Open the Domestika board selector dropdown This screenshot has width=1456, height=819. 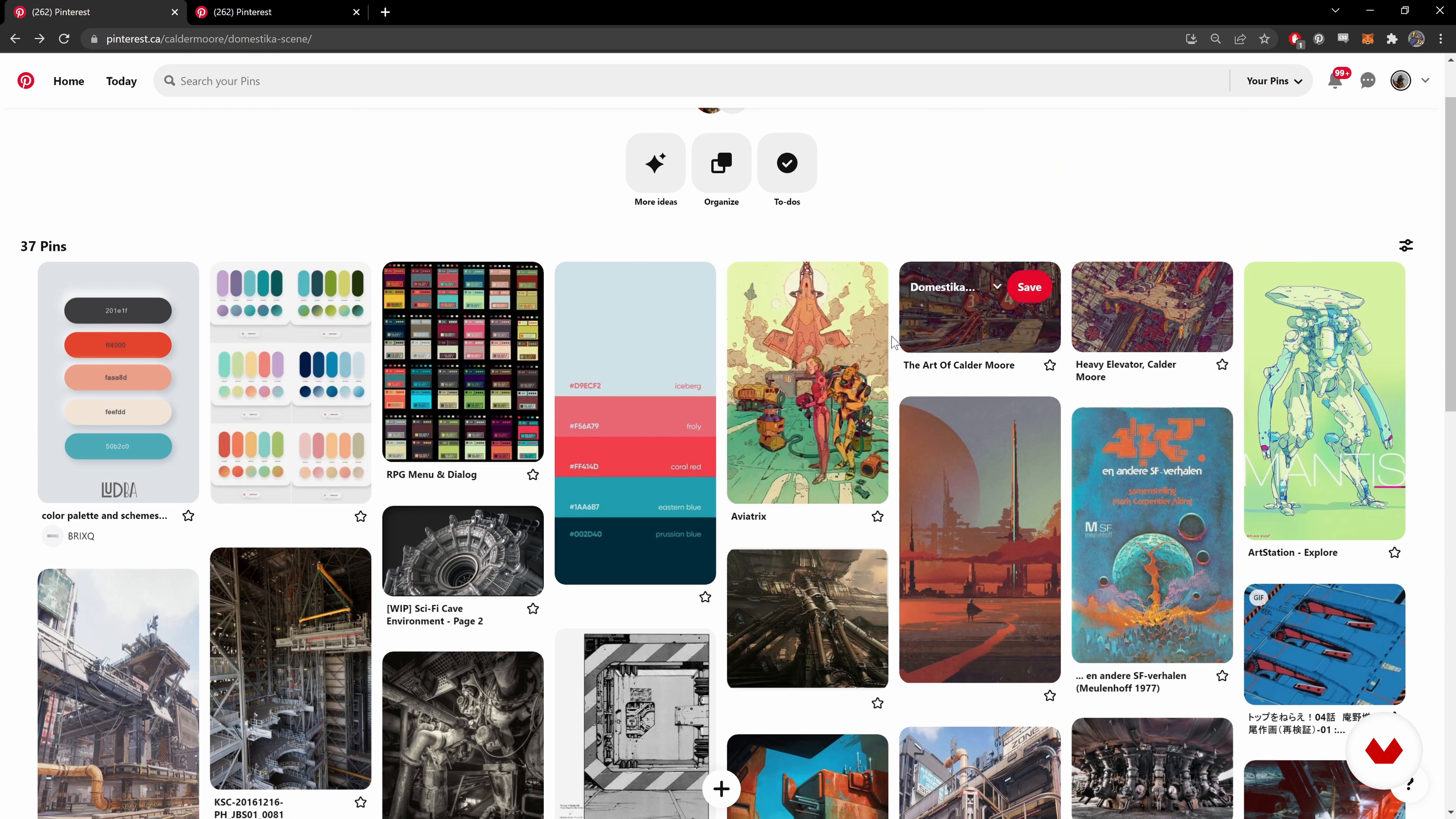coord(955,287)
